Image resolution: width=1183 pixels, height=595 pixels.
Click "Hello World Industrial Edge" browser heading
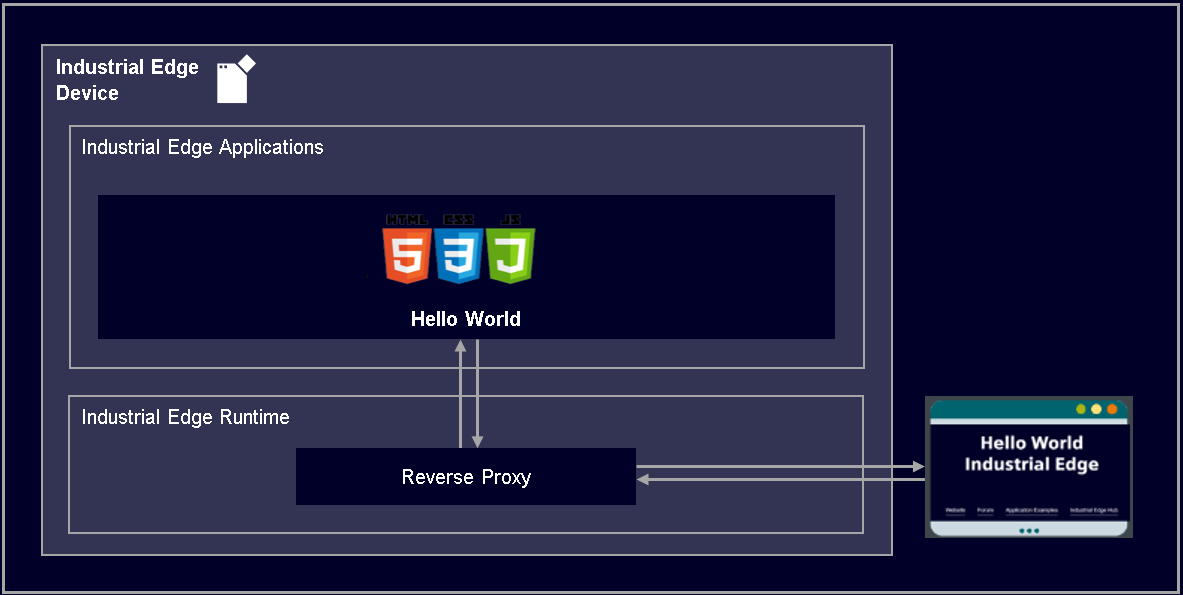click(1031, 453)
